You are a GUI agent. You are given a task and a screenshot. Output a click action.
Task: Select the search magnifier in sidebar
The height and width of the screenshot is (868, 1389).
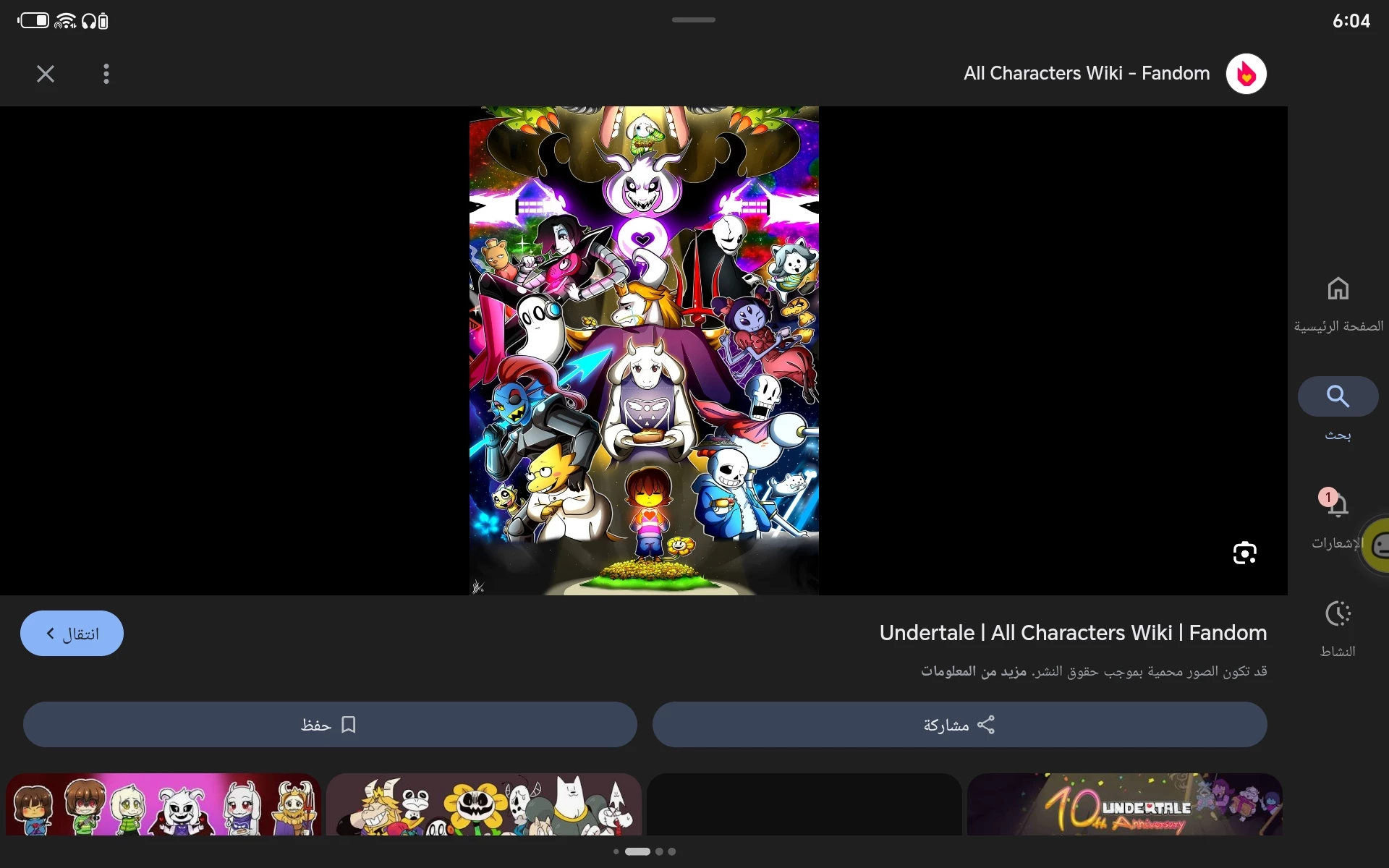(x=1338, y=396)
